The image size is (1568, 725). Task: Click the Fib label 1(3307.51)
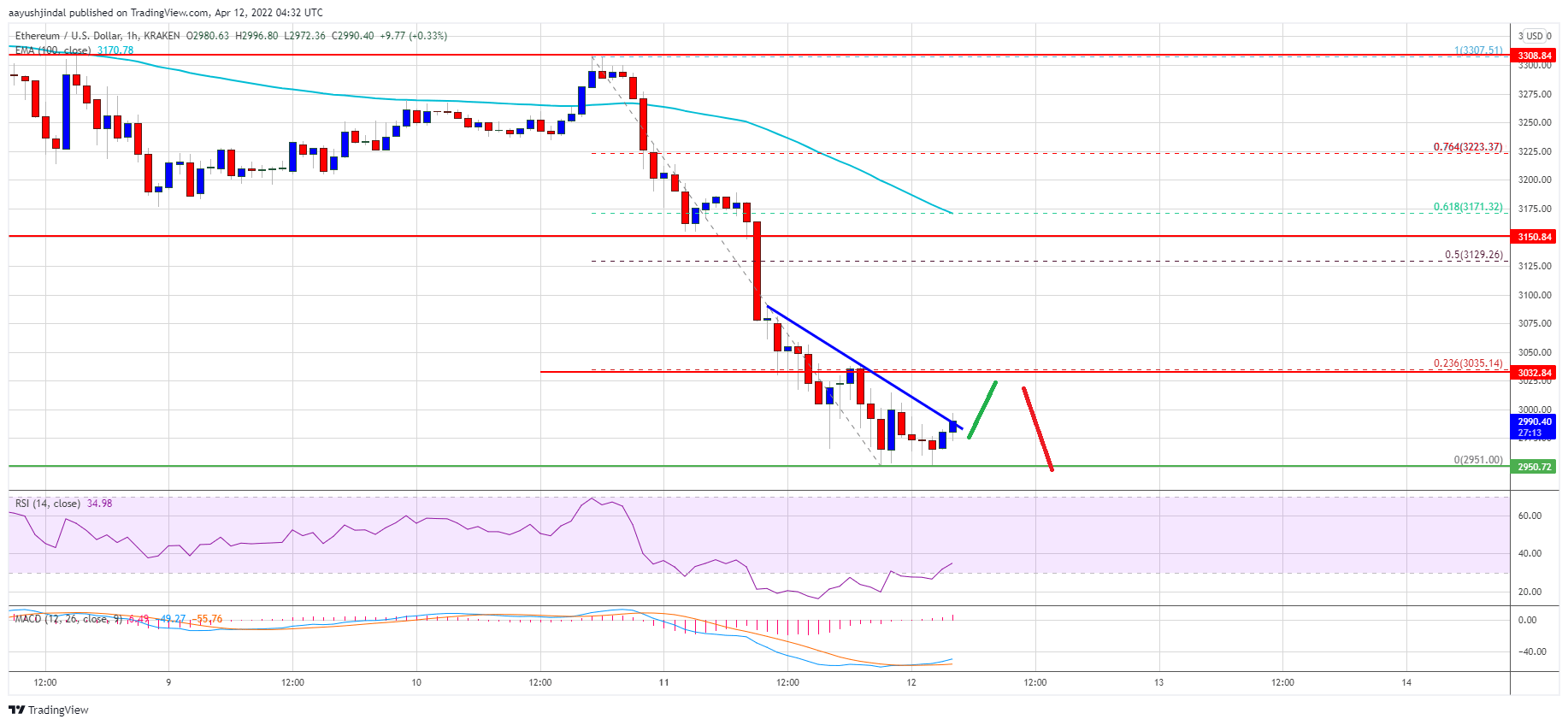(1478, 50)
